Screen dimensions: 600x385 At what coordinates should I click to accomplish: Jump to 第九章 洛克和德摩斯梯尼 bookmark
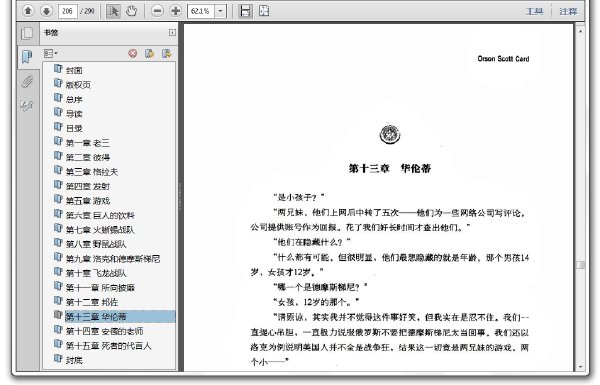[x=113, y=259]
